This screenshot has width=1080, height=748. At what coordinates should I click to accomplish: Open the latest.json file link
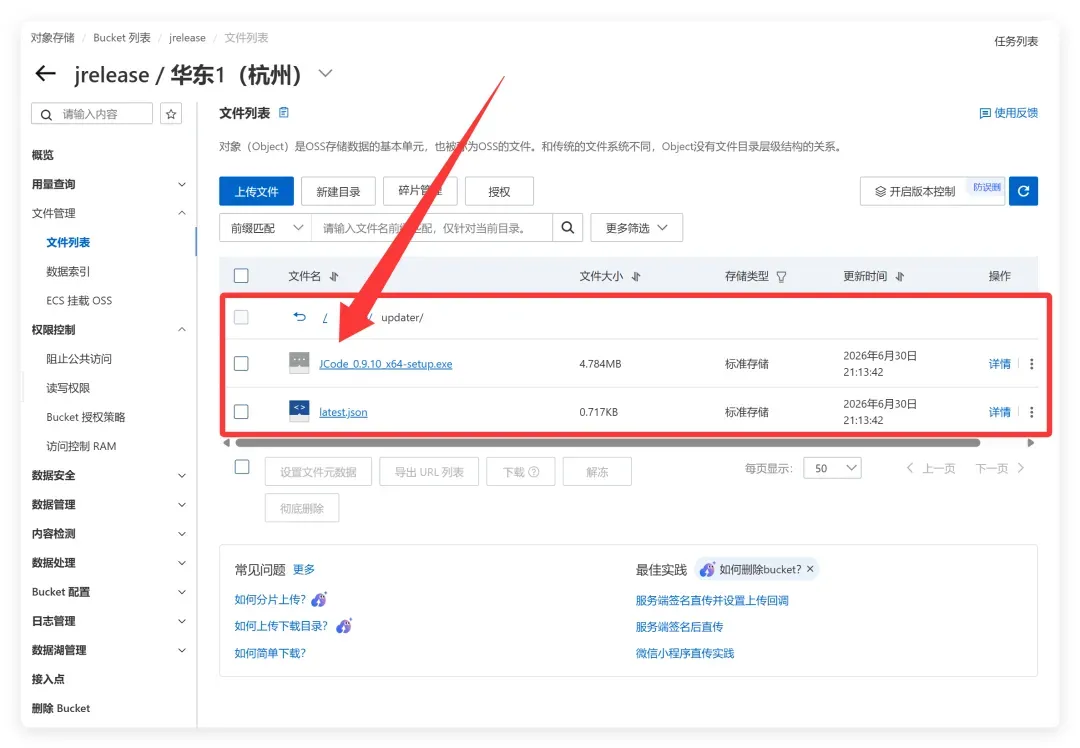tap(343, 412)
